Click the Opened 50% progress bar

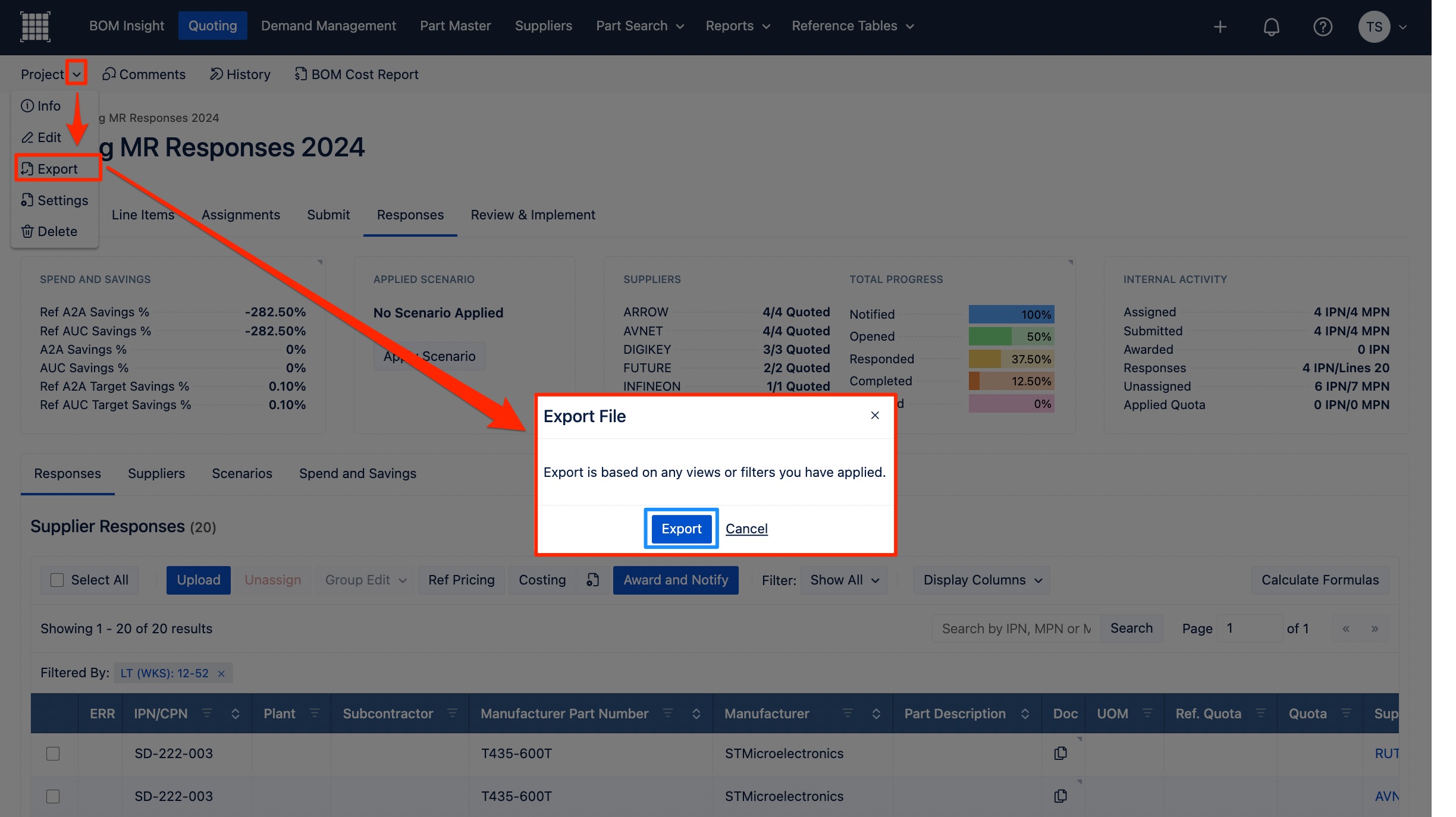point(1011,337)
